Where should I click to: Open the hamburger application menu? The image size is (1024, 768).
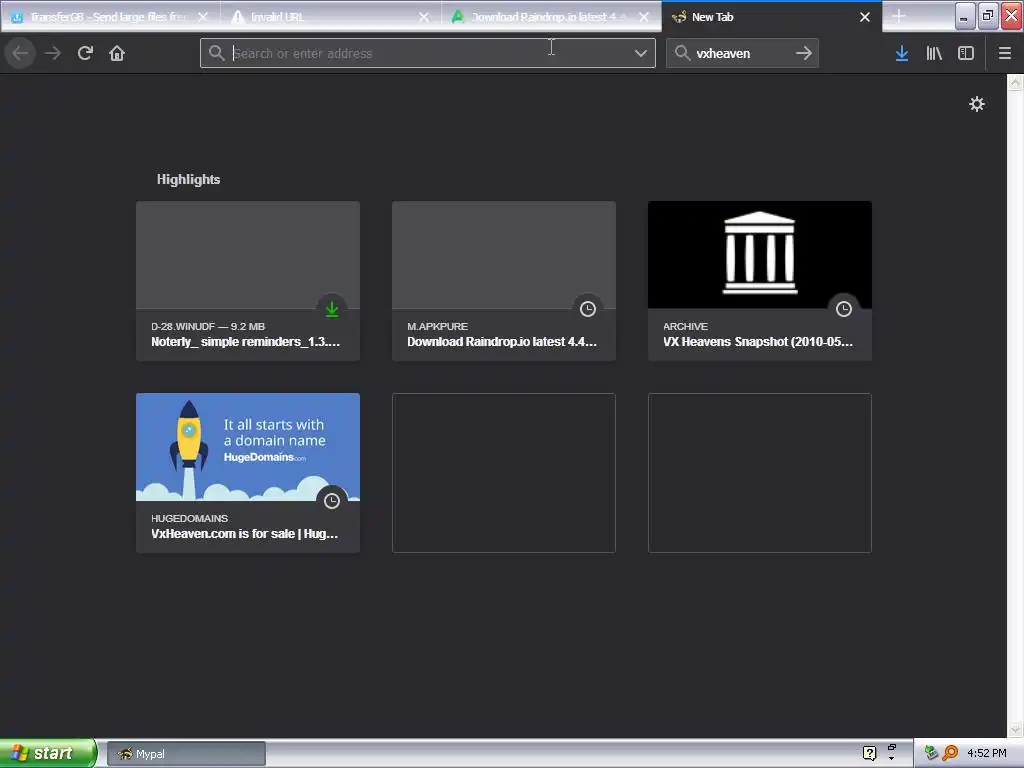pos(1005,53)
